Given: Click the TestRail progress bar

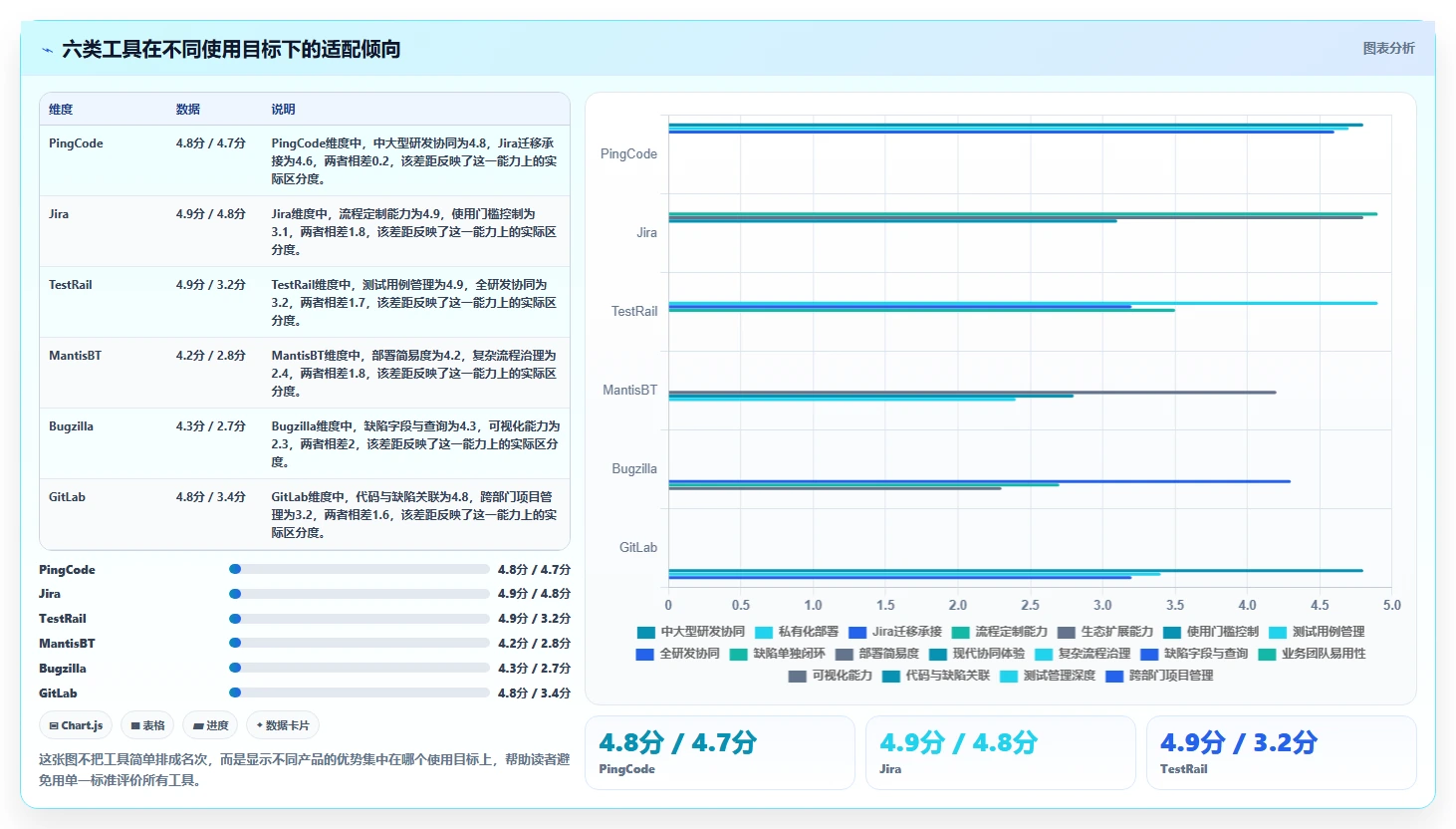Looking at the screenshot, I should point(360,619).
